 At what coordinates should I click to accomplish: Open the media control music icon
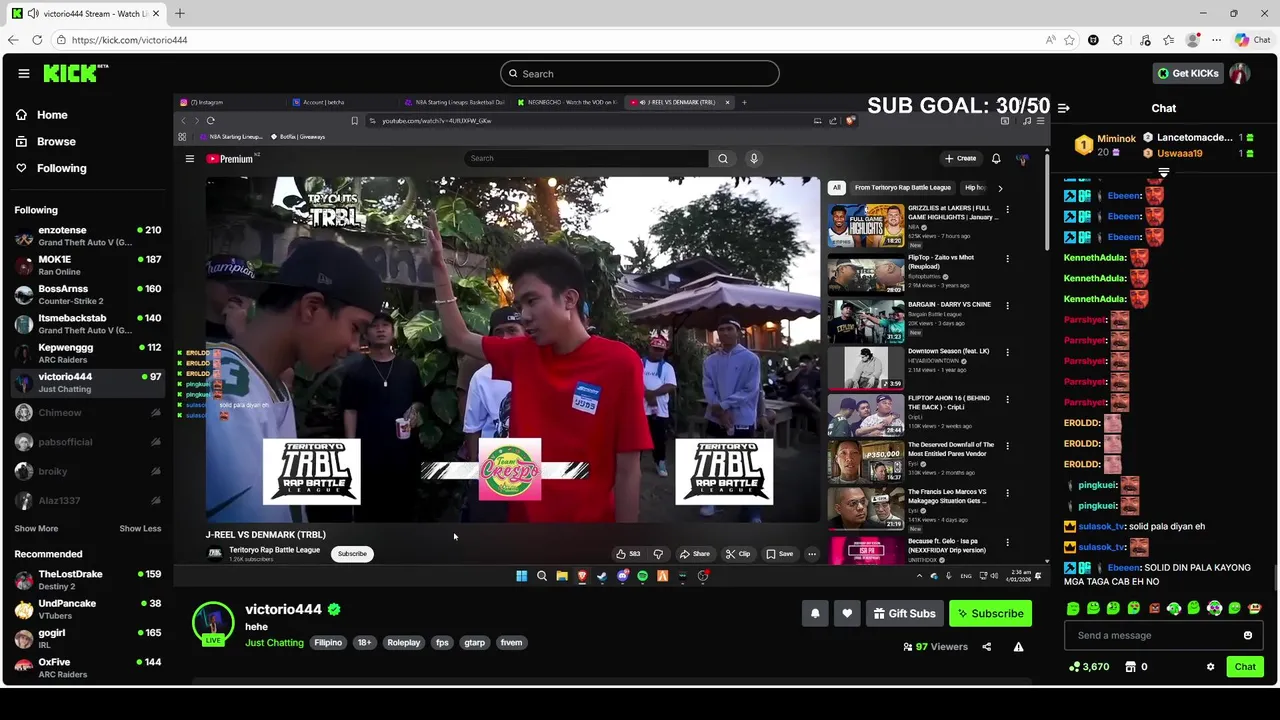click(1145, 40)
